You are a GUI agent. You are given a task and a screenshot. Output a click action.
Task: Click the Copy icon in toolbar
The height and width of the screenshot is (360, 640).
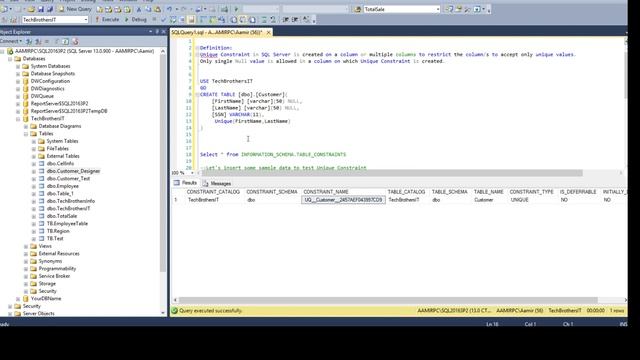148,9
